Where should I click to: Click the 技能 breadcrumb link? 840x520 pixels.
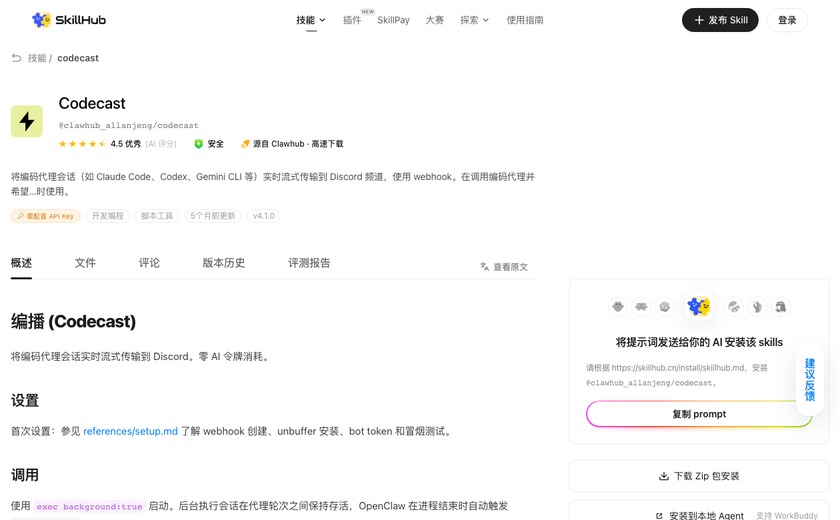pos(37,58)
